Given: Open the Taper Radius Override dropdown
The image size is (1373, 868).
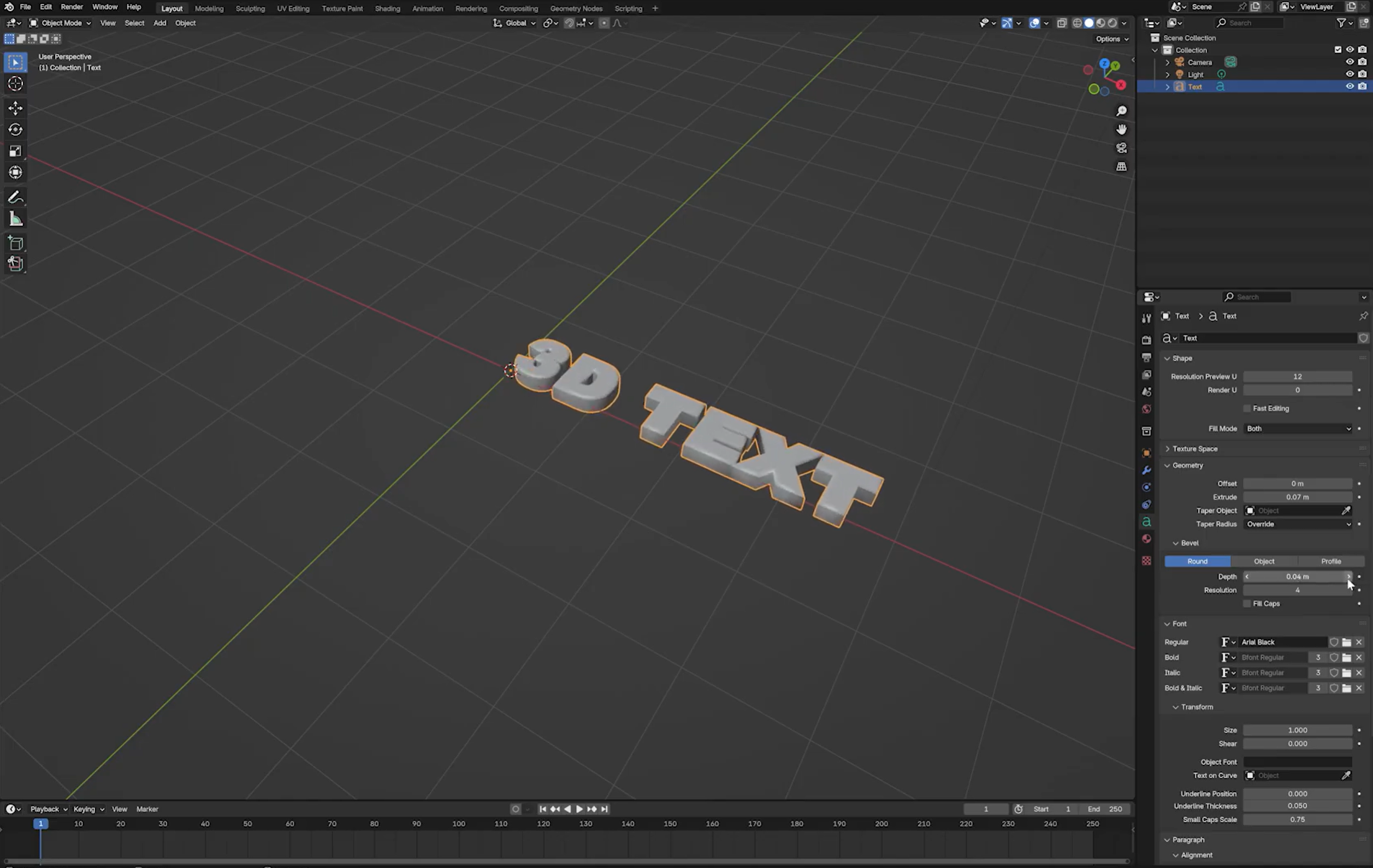Looking at the screenshot, I should (x=1298, y=524).
